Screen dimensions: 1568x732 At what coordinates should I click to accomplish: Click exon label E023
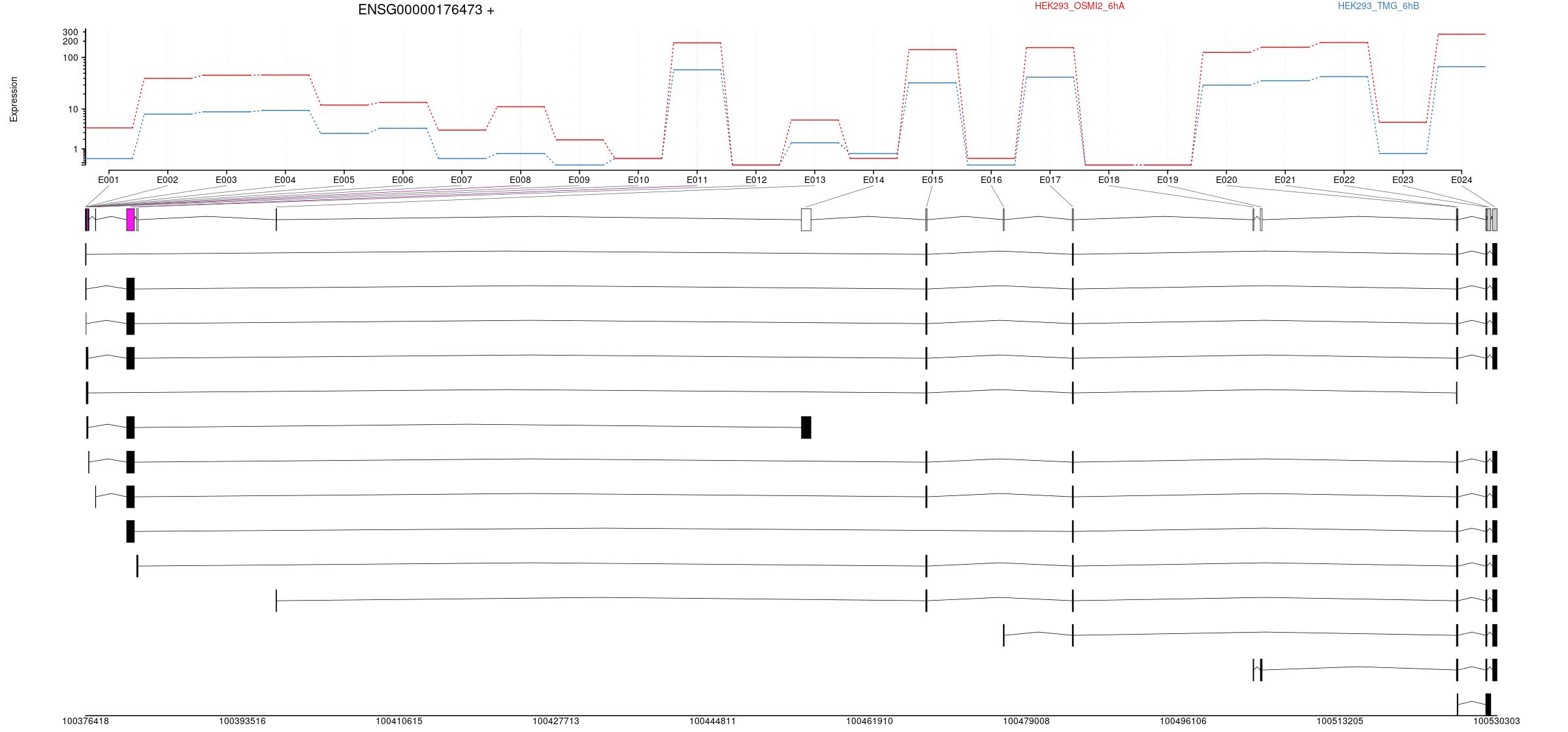click(x=1403, y=180)
